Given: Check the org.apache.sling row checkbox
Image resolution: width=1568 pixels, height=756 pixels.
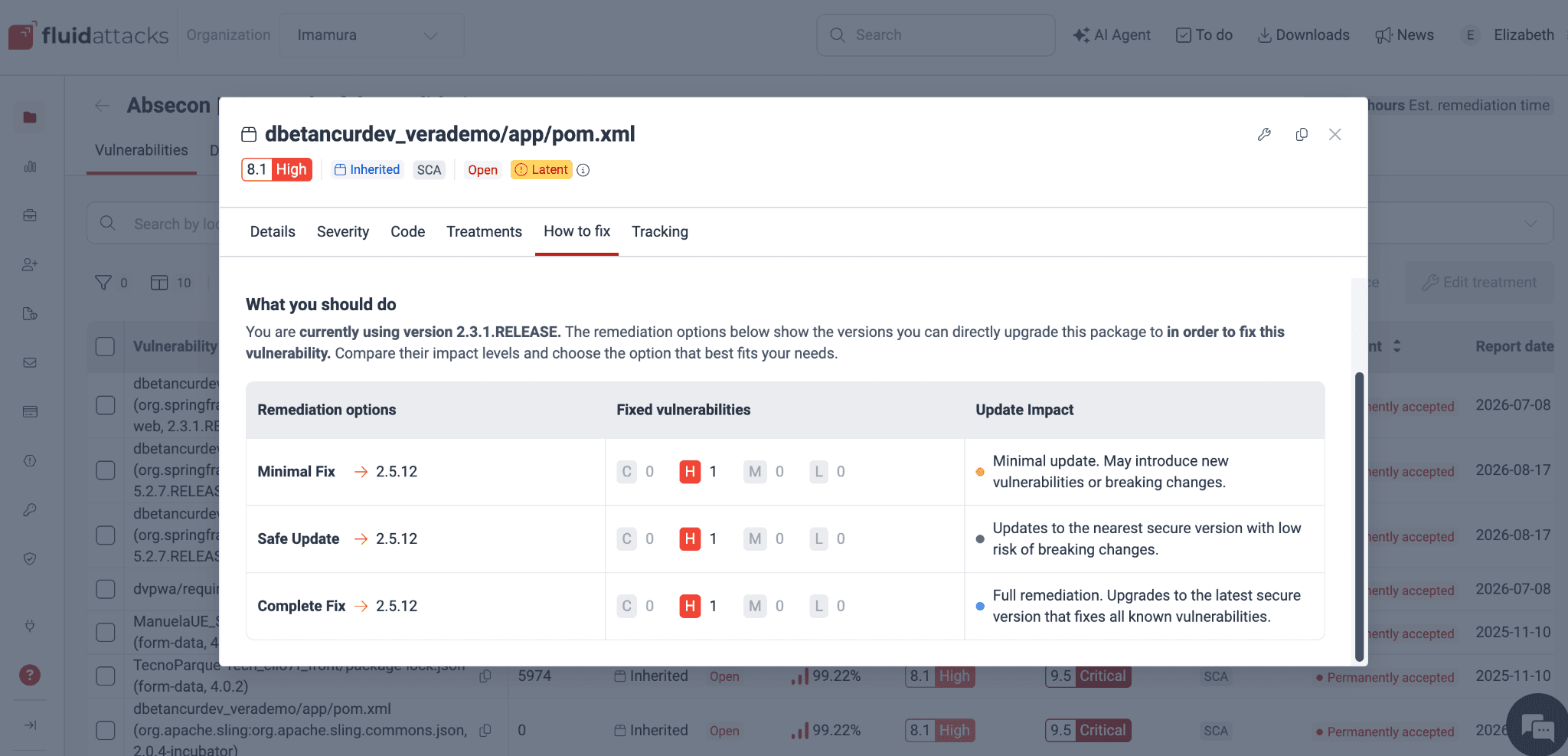Looking at the screenshot, I should pos(105,730).
